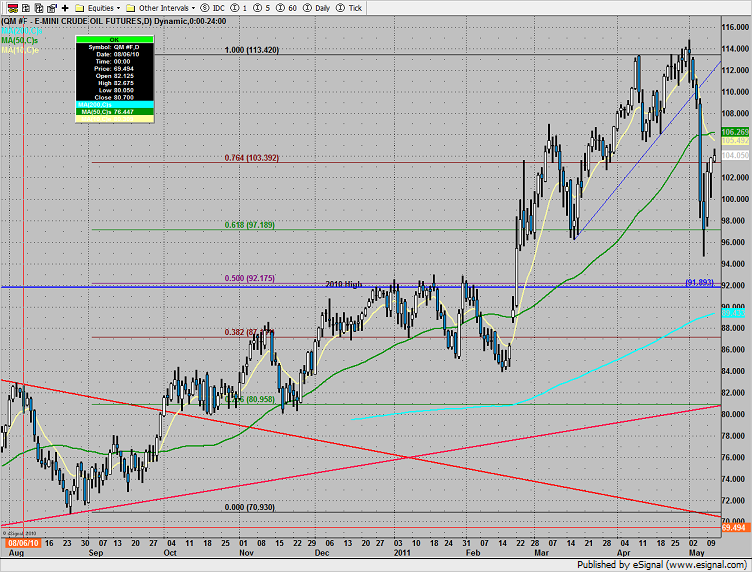Click the Fibonacci label 1.000 (113.420)
752x572 pixels.
[252, 50]
